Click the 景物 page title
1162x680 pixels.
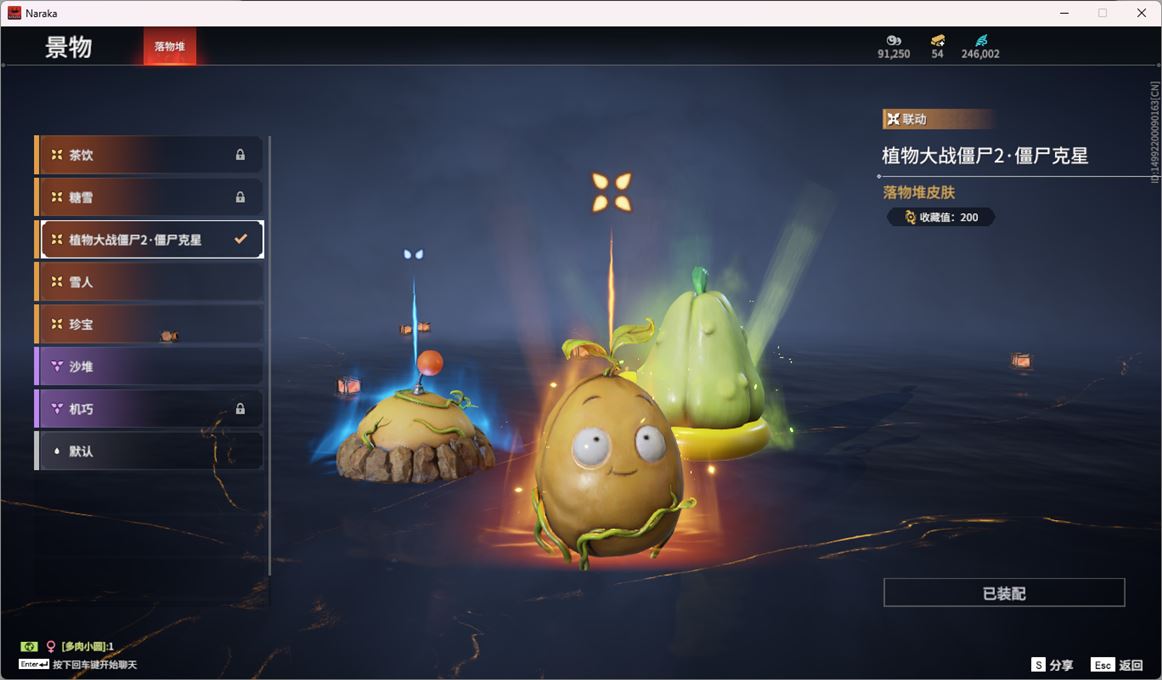pos(68,47)
